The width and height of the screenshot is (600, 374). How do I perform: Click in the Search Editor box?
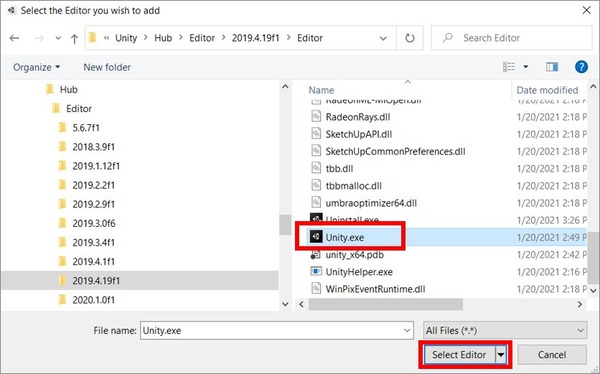pyautogui.click(x=512, y=38)
